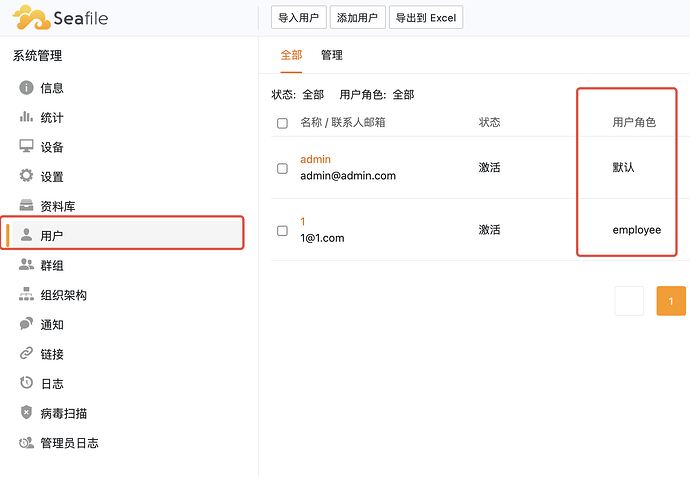Click the 病毒扫描 shield icon

[x=27, y=413]
